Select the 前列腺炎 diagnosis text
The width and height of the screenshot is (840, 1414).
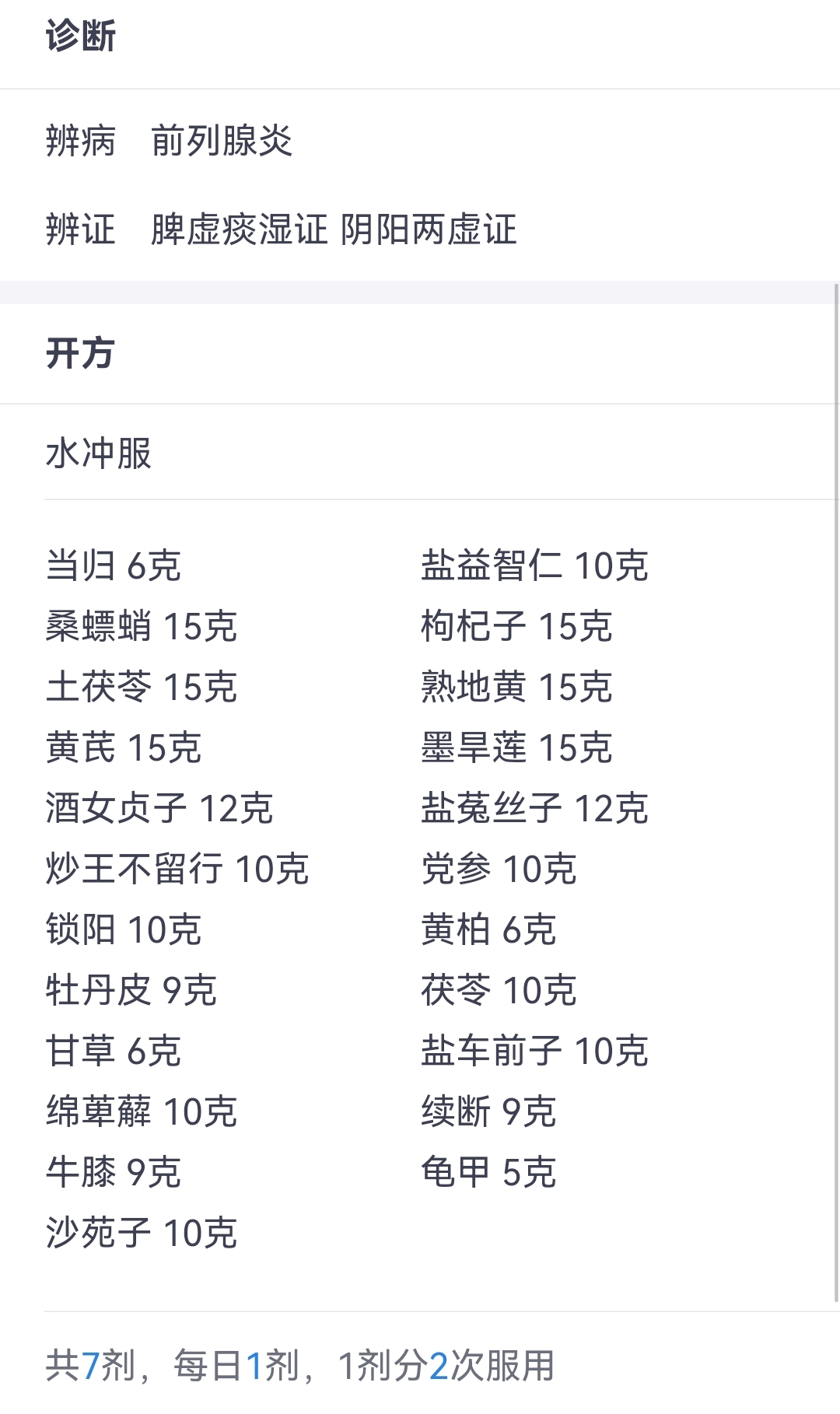pos(222,141)
